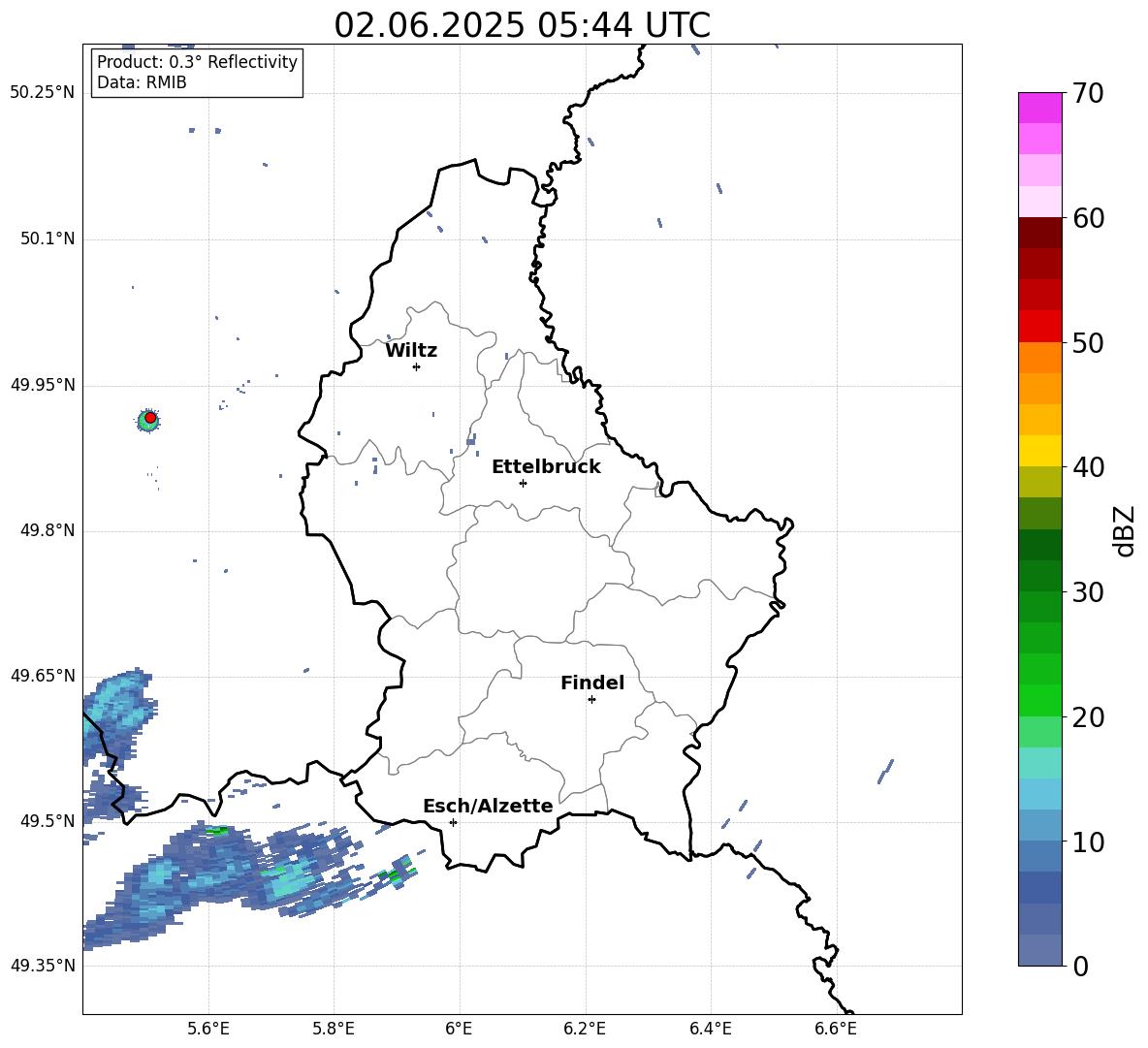Click the 50 colorbar tick value
The width and height of the screenshot is (1148, 1048).
[x=1089, y=343]
